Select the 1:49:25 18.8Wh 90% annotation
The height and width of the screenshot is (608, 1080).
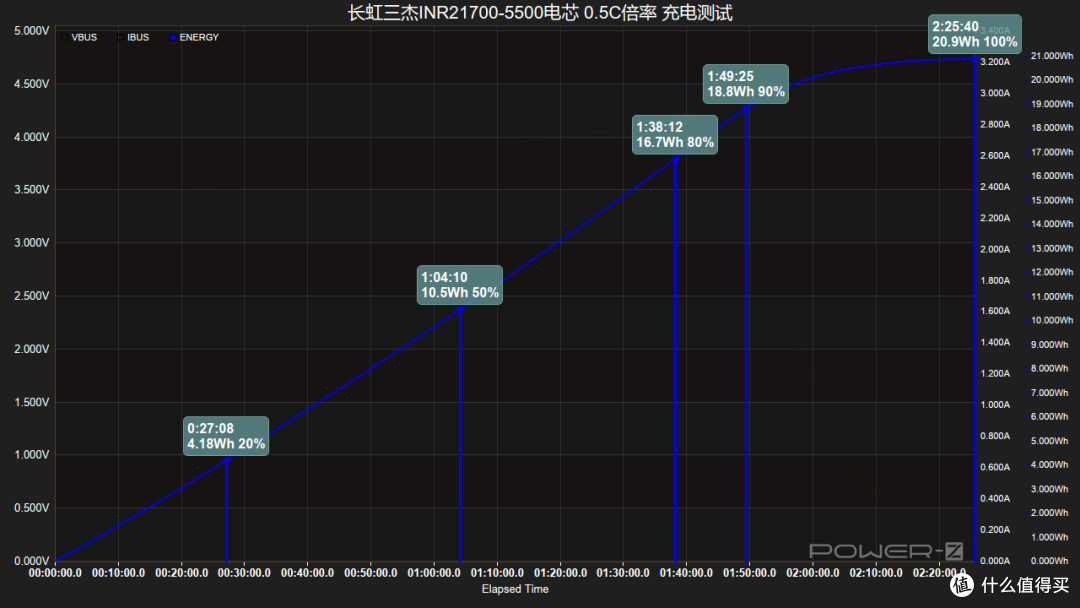pyautogui.click(x=746, y=84)
